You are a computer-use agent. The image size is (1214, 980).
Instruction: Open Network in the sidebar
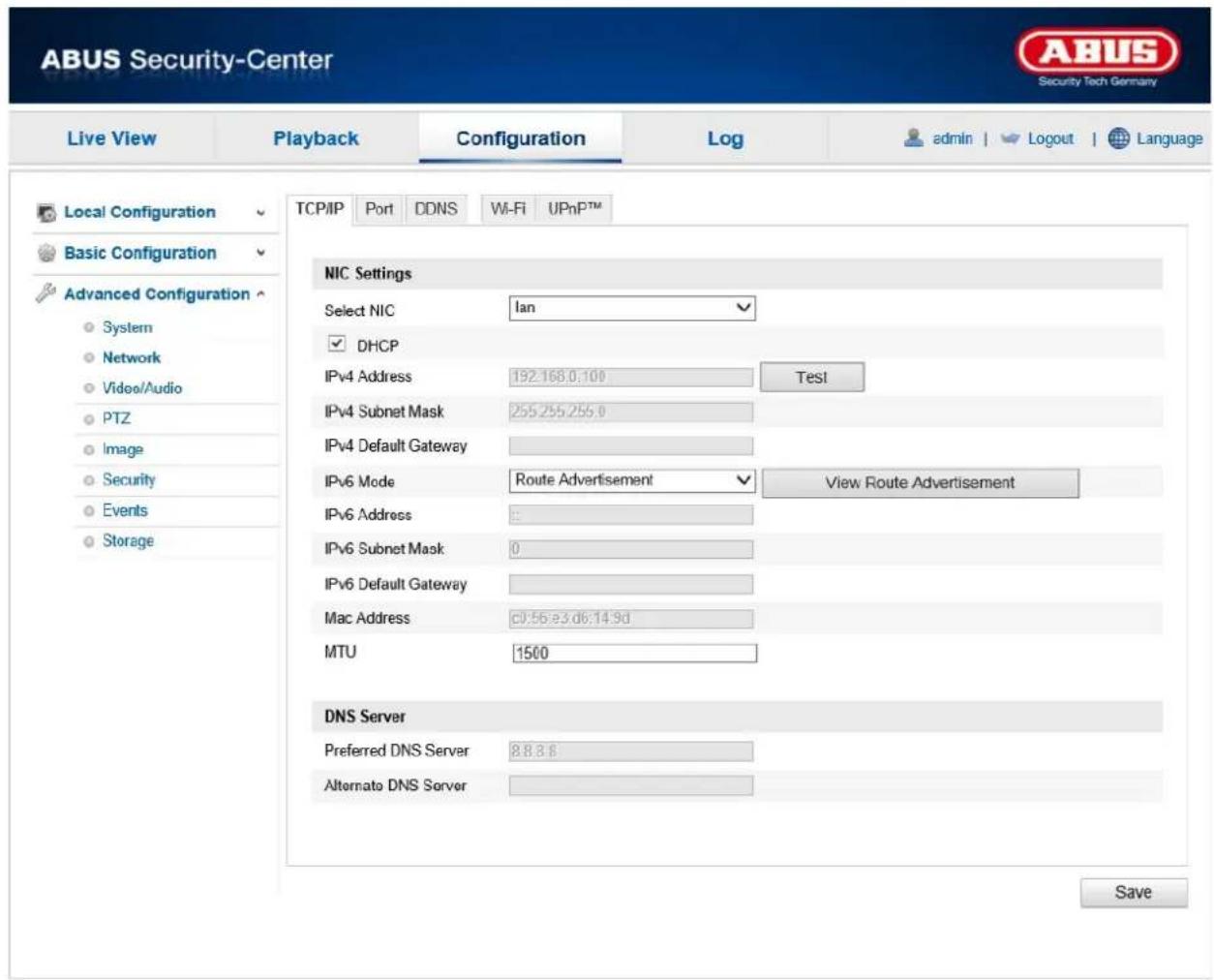pos(132,357)
